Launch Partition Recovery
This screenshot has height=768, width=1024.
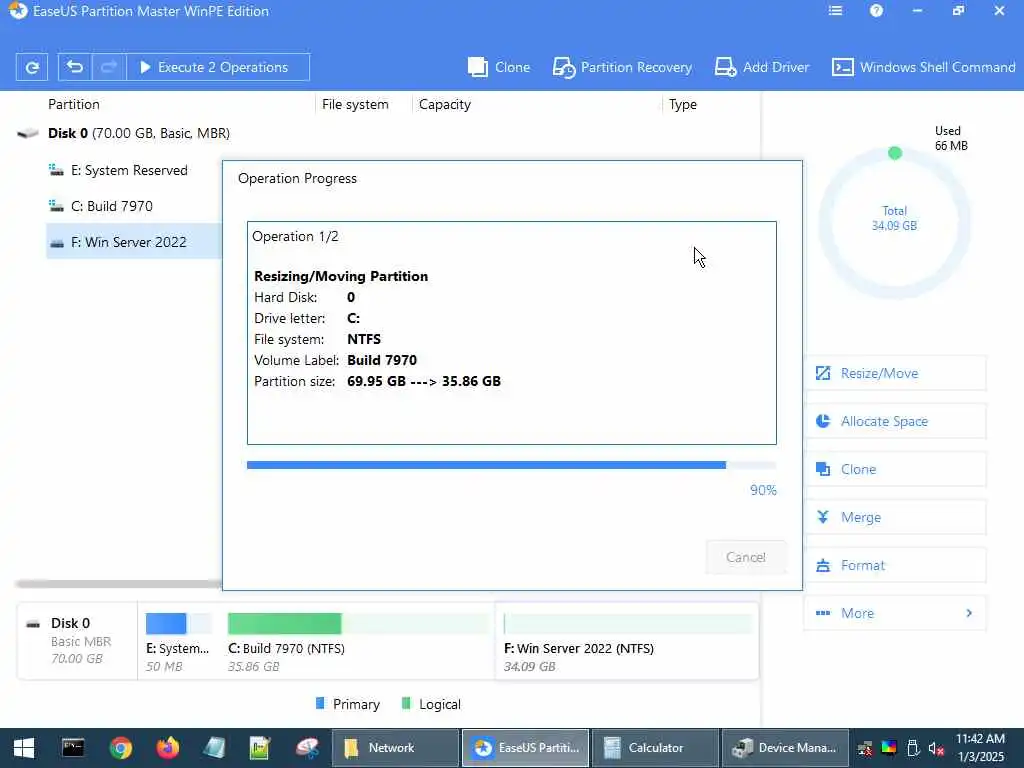(622, 67)
